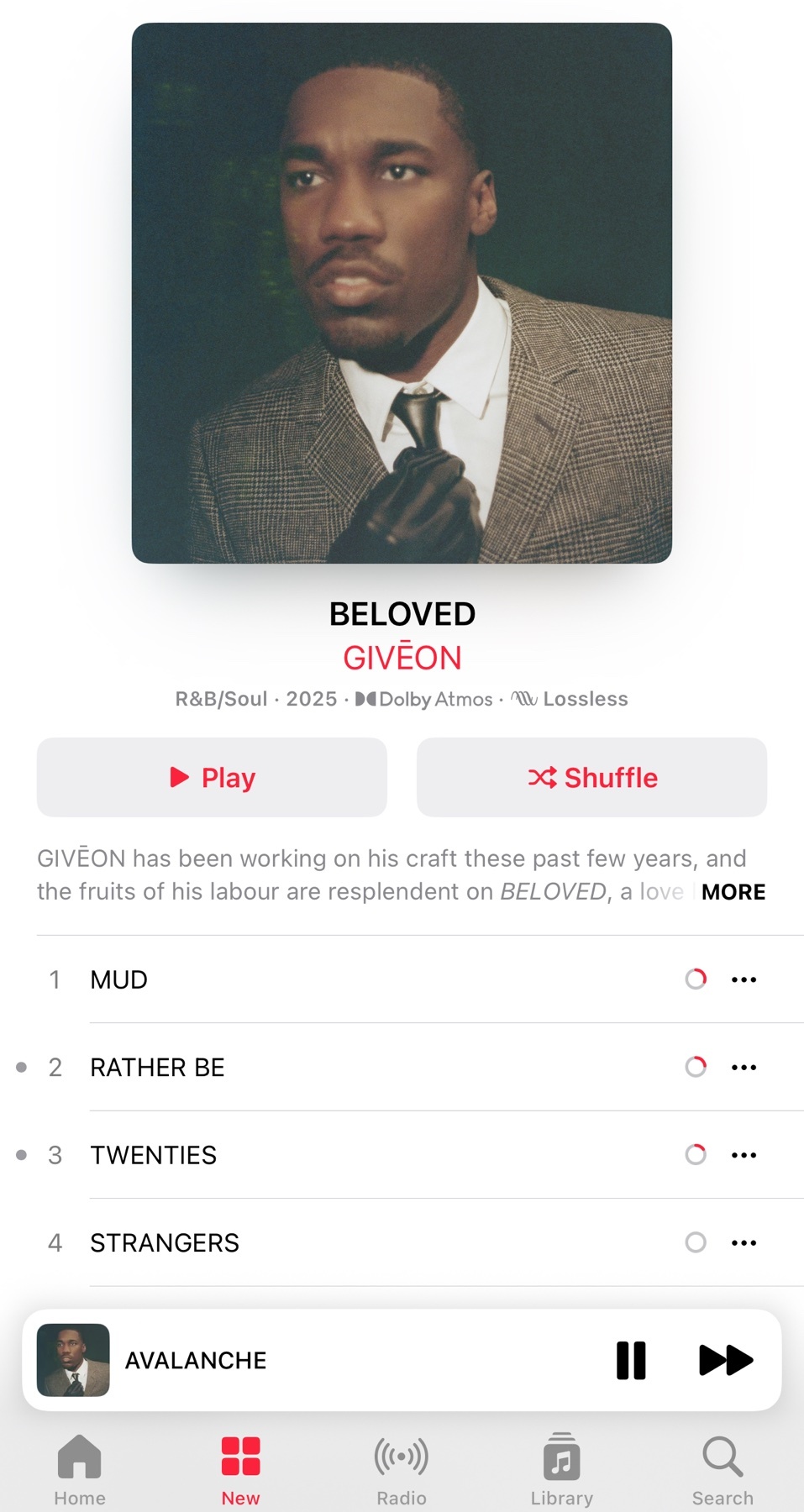Tap the download status circle for STRANGERS
The image size is (804, 1512).
tap(696, 1242)
